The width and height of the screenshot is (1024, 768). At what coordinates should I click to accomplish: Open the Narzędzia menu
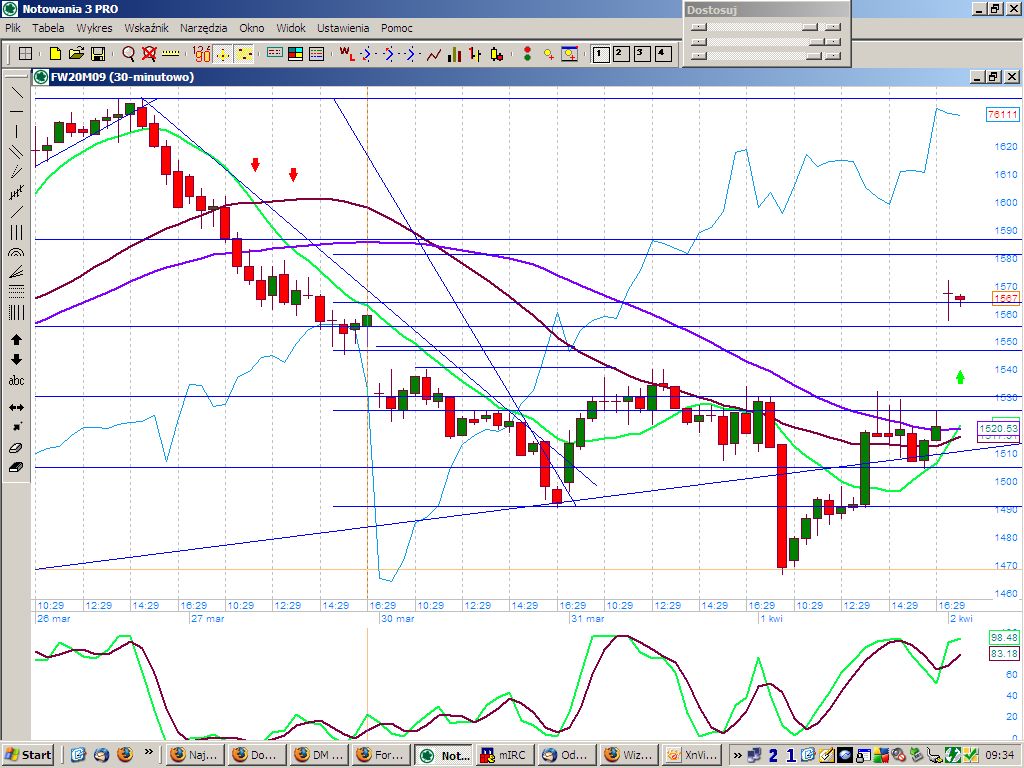(203, 28)
